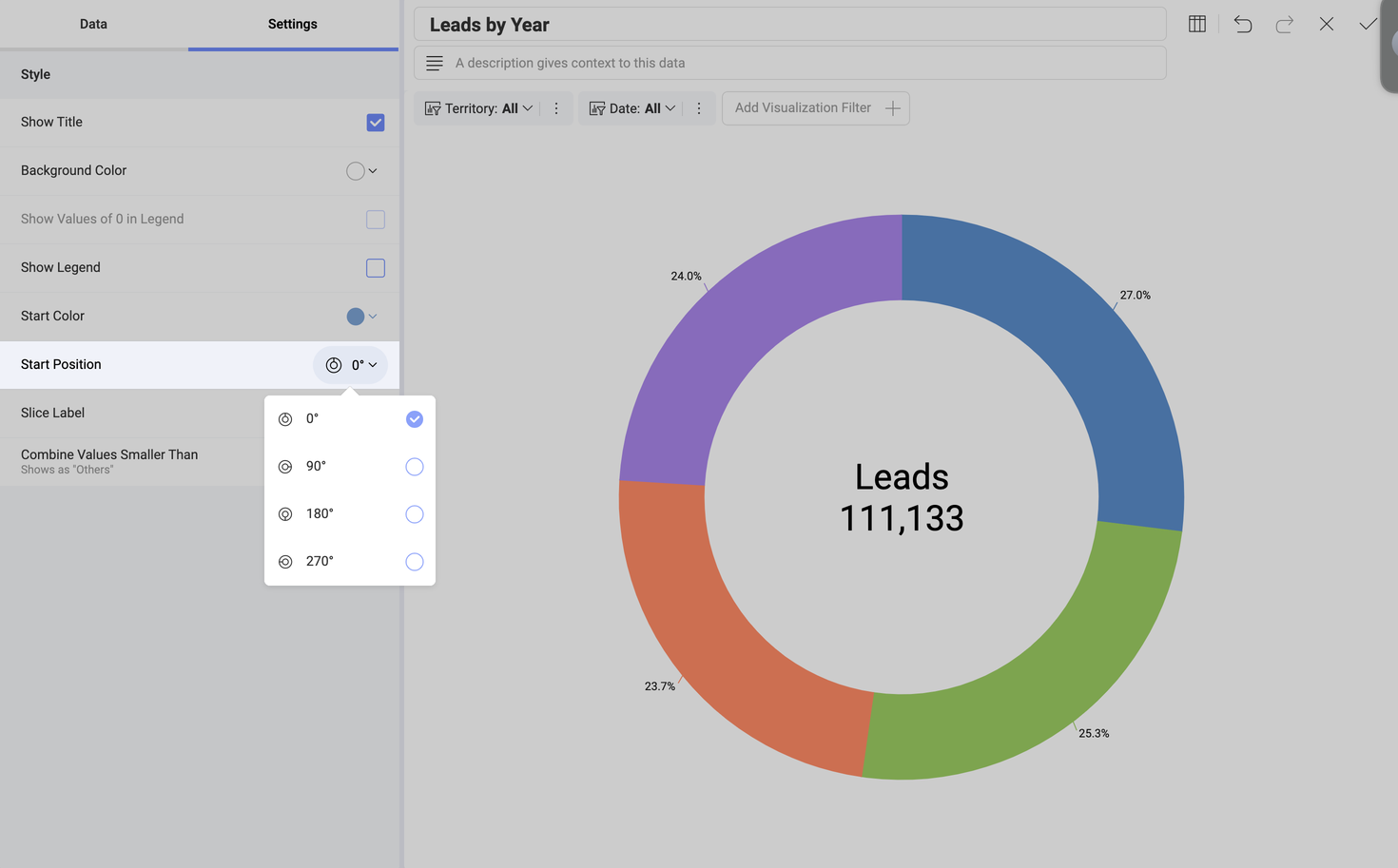This screenshot has height=868, width=1398.
Task: Open Date filter more options menu
Action: (699, 108)
